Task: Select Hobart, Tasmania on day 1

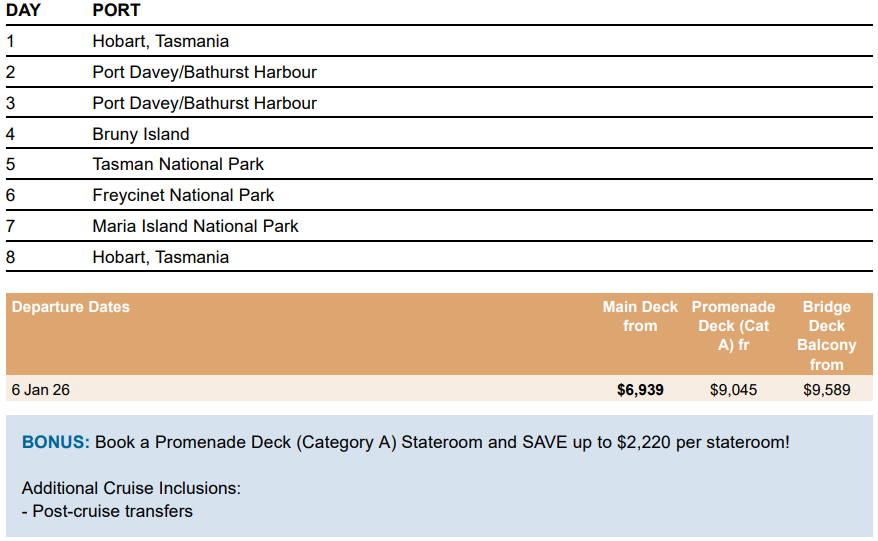Action: (x=161, y=41)
